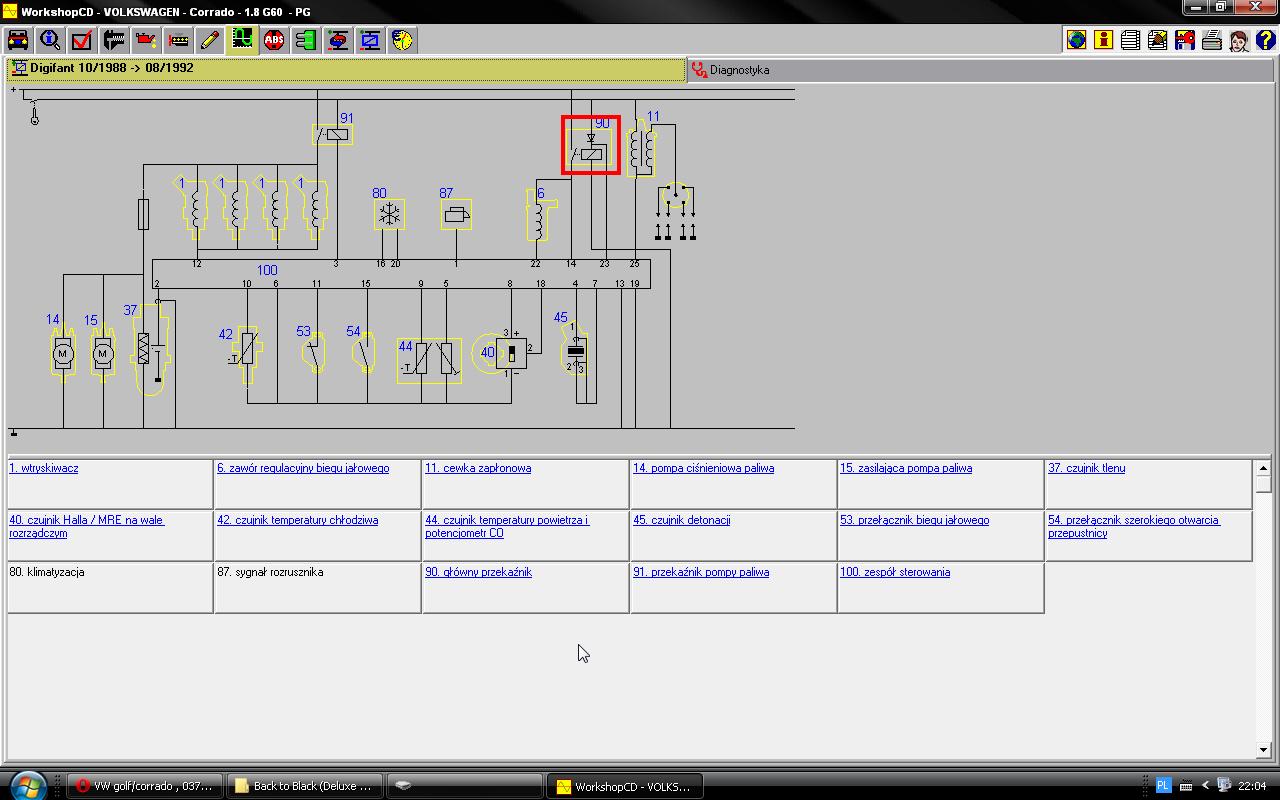This screenshot has height=800, width=1280.
Task: Open '6. zawór regulacyjny biegu jałowego' link
Action: (x=303, y=468)
